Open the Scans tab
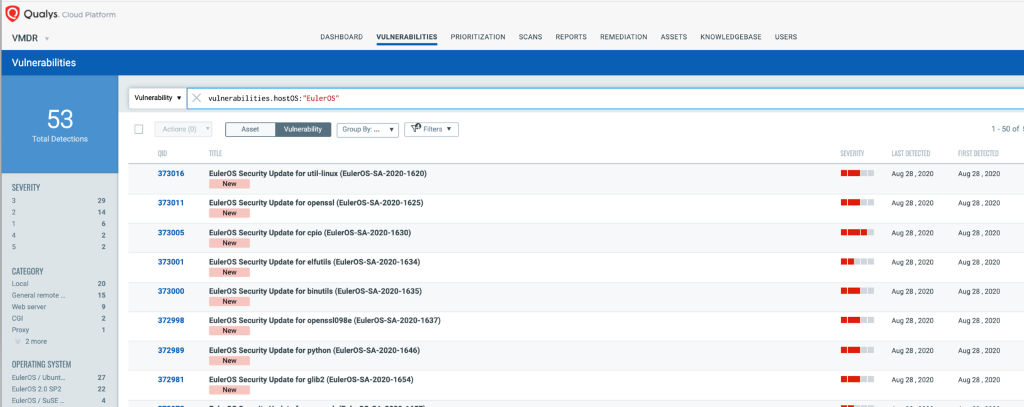The height and width of the screenshot is (407, 1024). [x=530, y=37]
